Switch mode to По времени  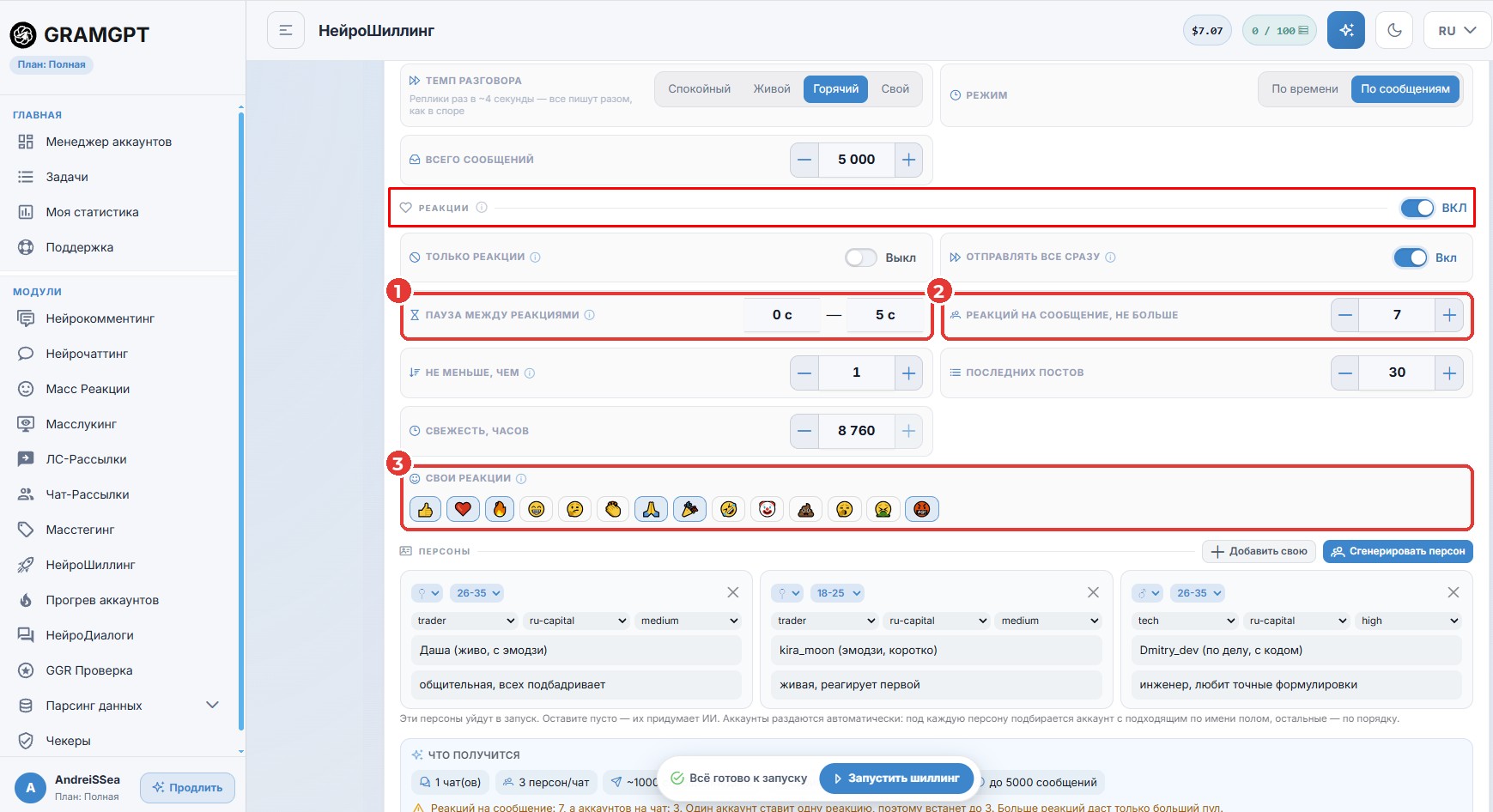tap(1305, 89)
